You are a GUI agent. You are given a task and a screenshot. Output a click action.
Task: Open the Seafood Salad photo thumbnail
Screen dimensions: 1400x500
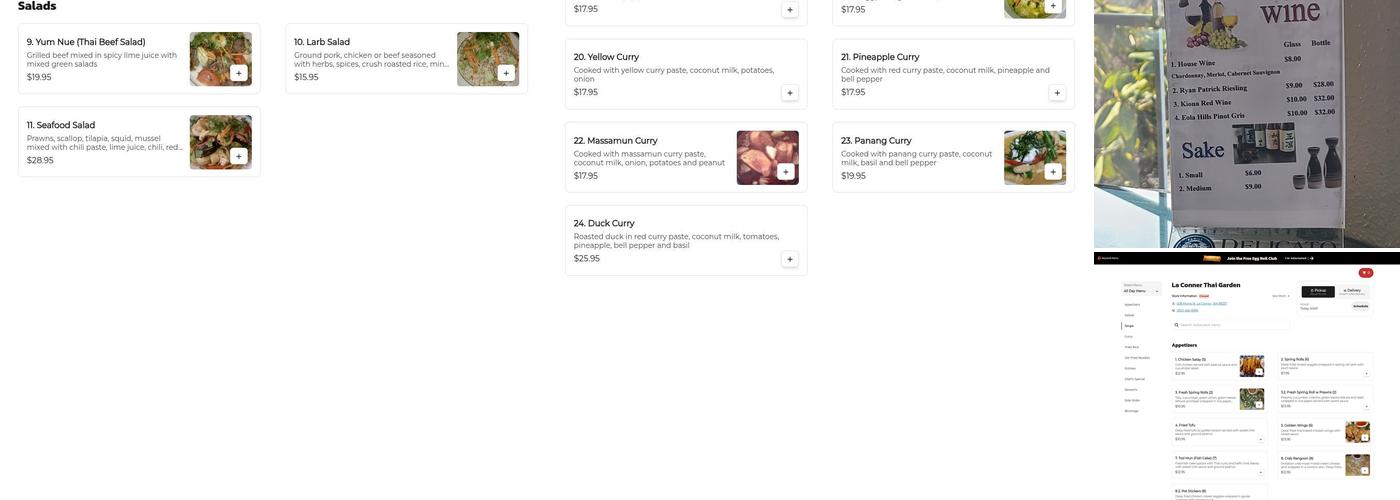pos(221,142)
